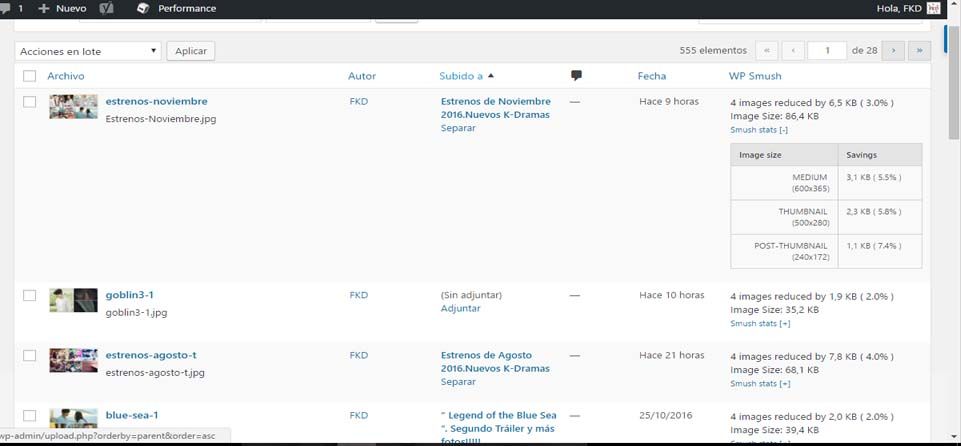961x446 pixels.
Task: Expand Smush stats for estrenos-agosto-t
Action: 760,384
